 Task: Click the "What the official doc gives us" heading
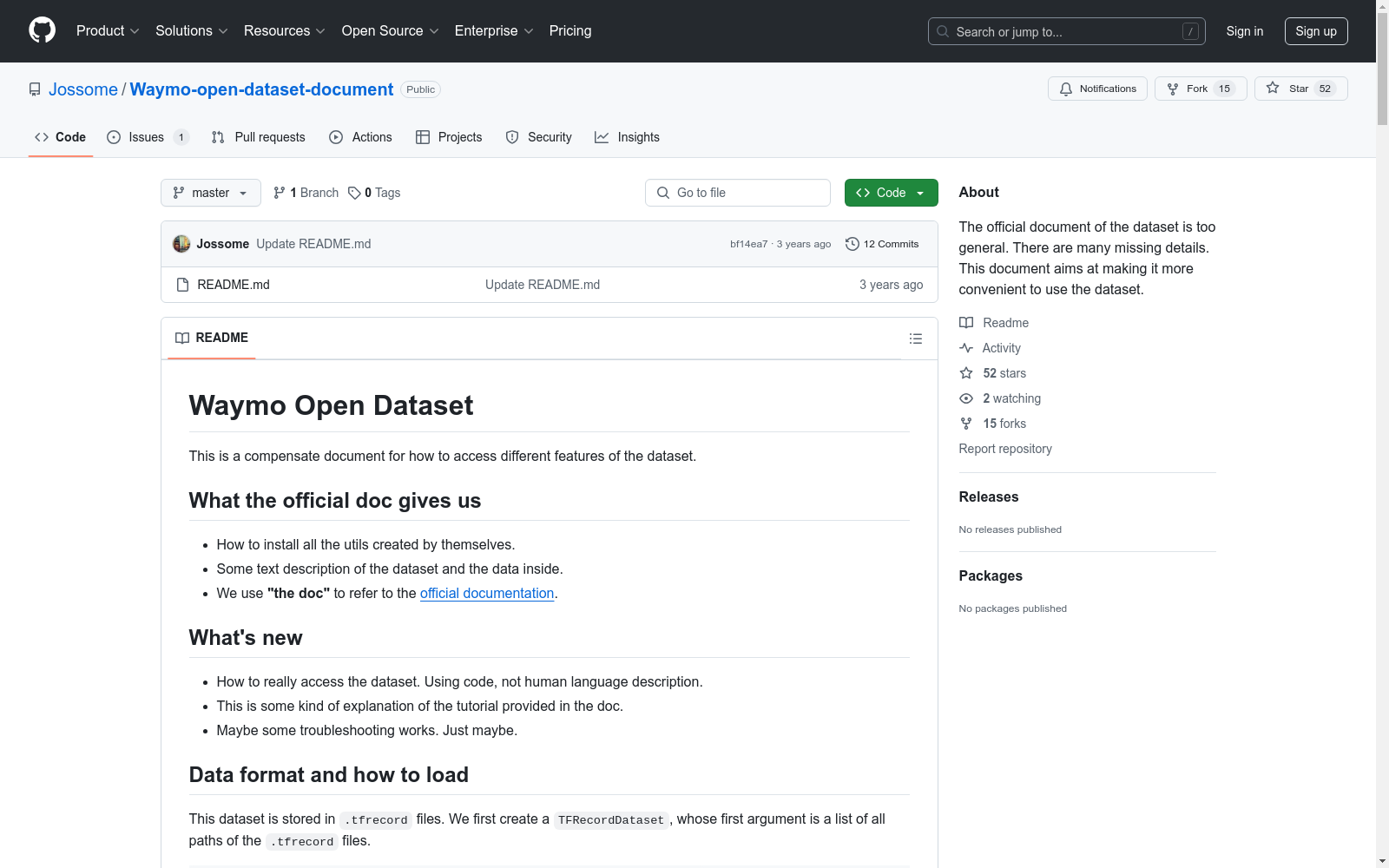pyautogui.click(x=335, y=501)
